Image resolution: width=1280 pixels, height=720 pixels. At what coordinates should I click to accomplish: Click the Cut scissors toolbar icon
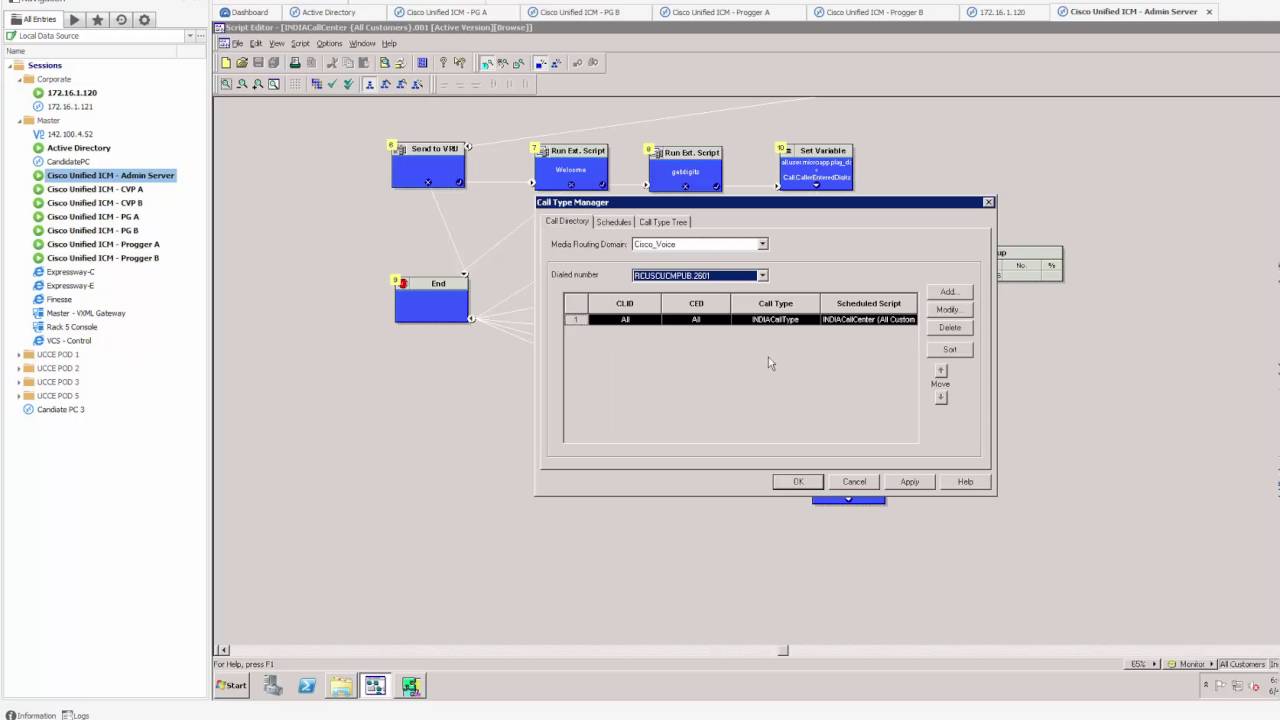click(332, 63)
